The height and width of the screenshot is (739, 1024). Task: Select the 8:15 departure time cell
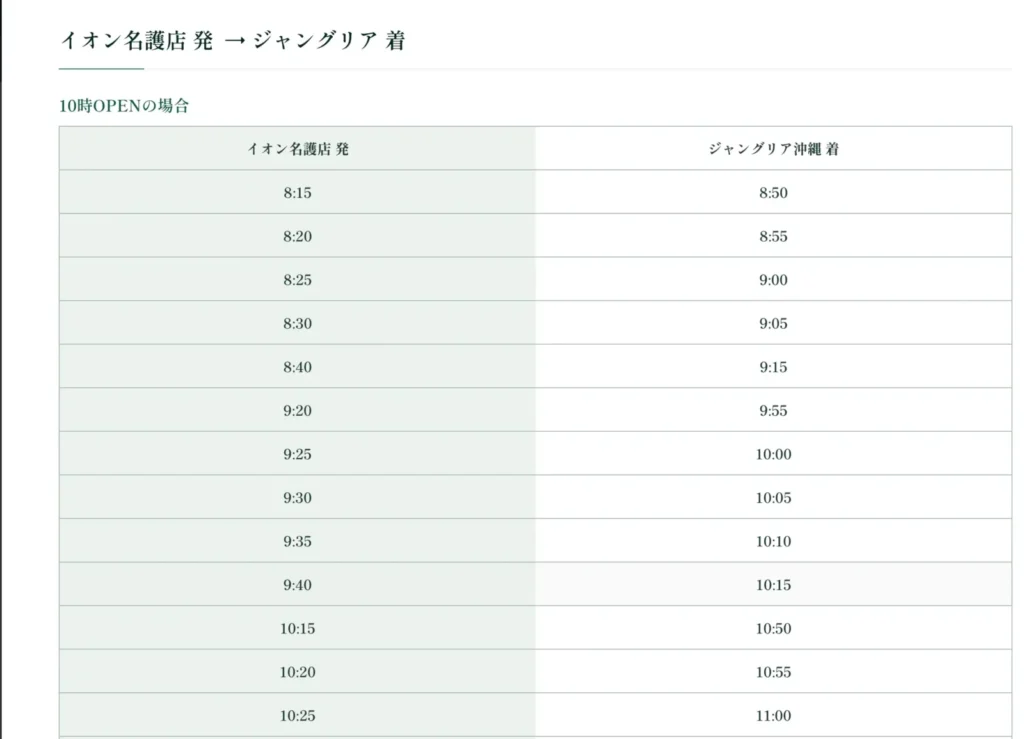pos(297,193)
